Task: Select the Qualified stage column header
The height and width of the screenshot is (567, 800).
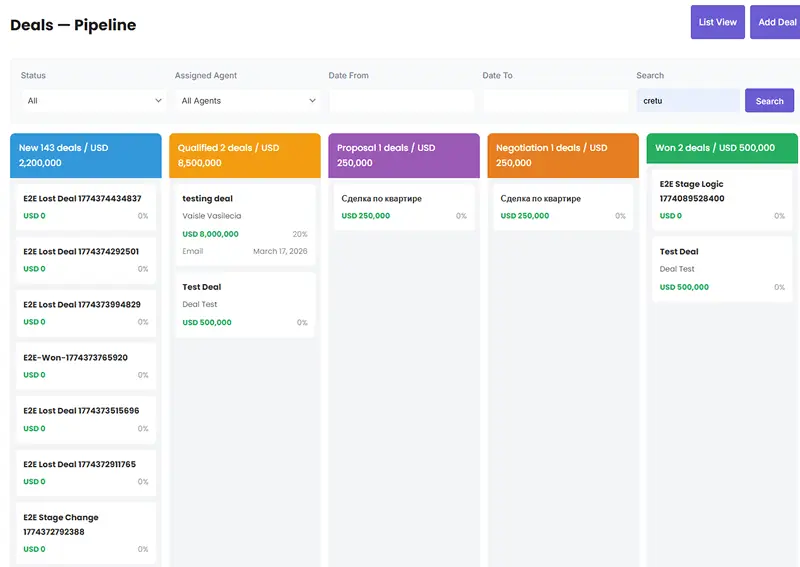Action: point(244,155)
